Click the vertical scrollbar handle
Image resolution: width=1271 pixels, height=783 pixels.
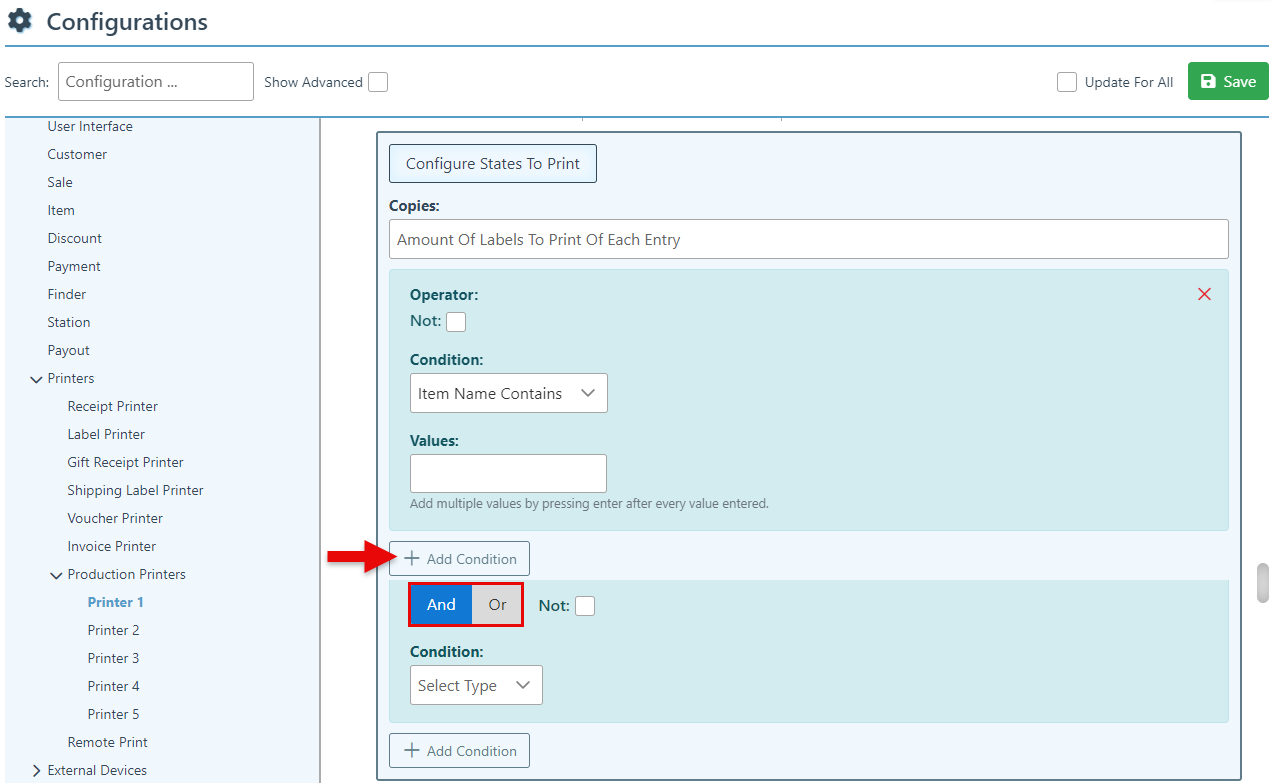point(1262,583)
